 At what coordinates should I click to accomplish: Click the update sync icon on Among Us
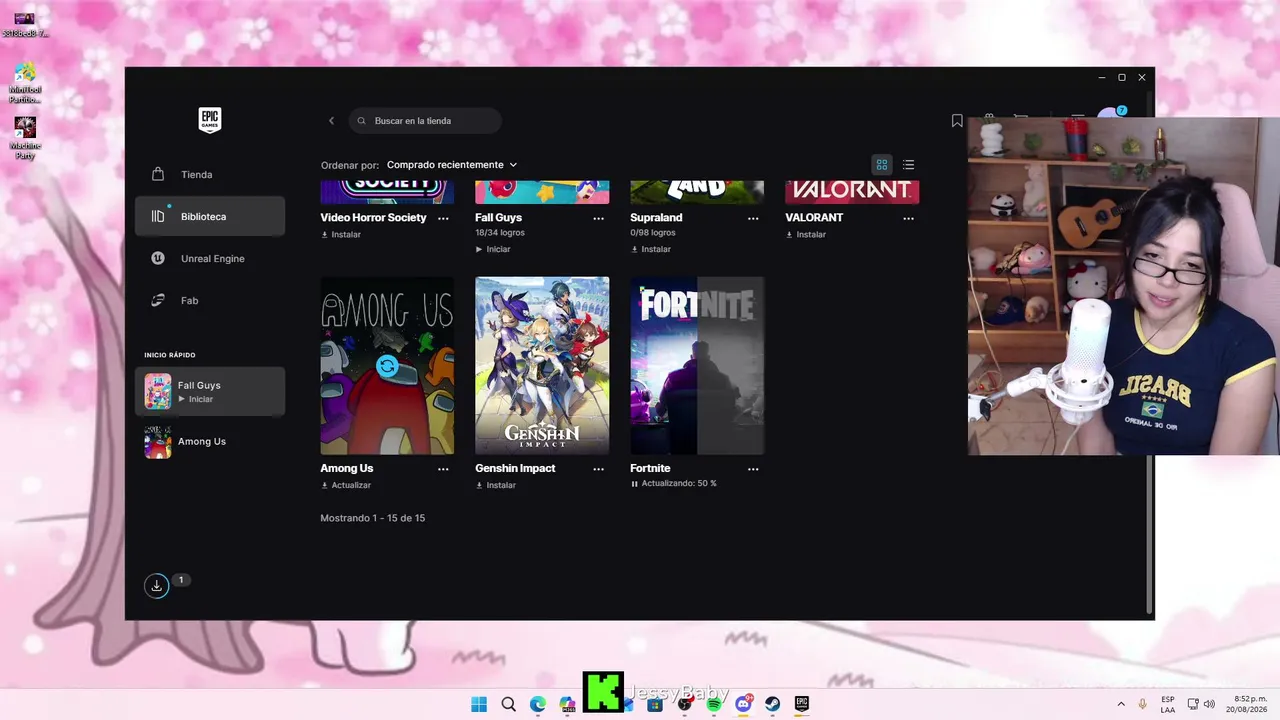[387, 366]
